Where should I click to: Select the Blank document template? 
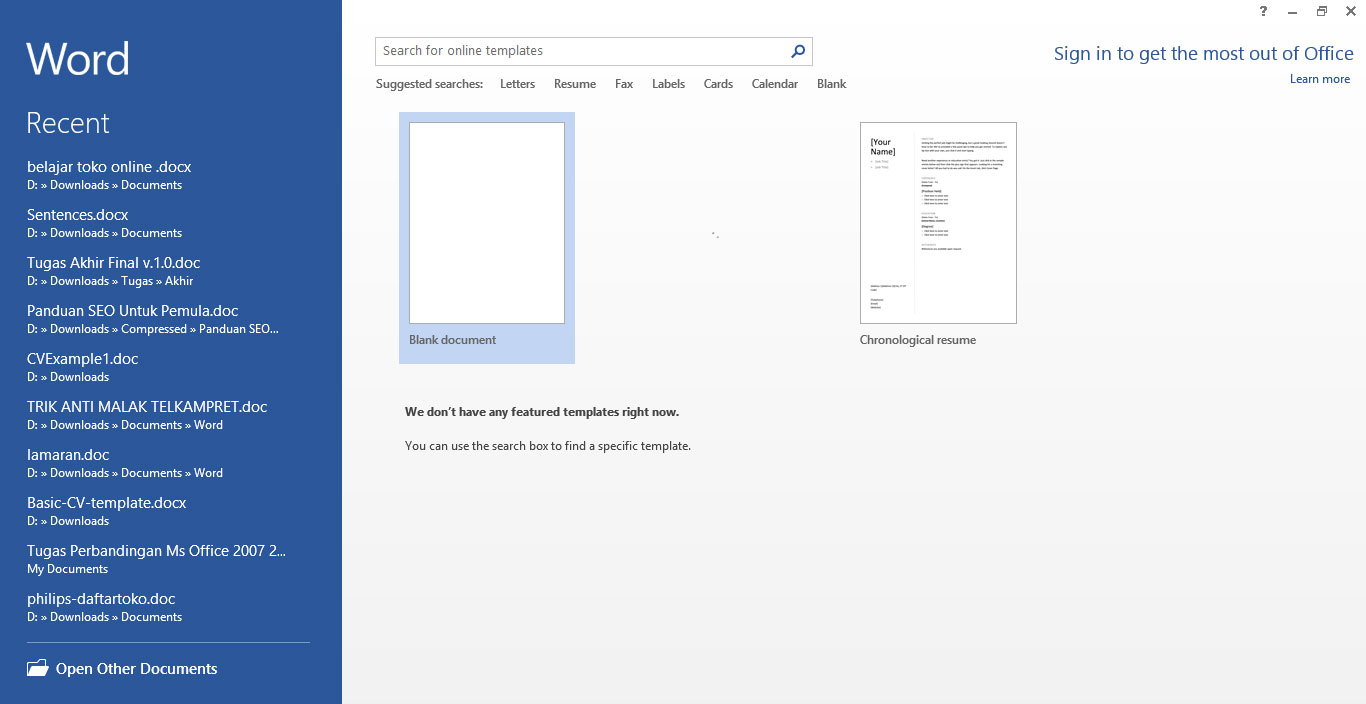click(487, 237)
